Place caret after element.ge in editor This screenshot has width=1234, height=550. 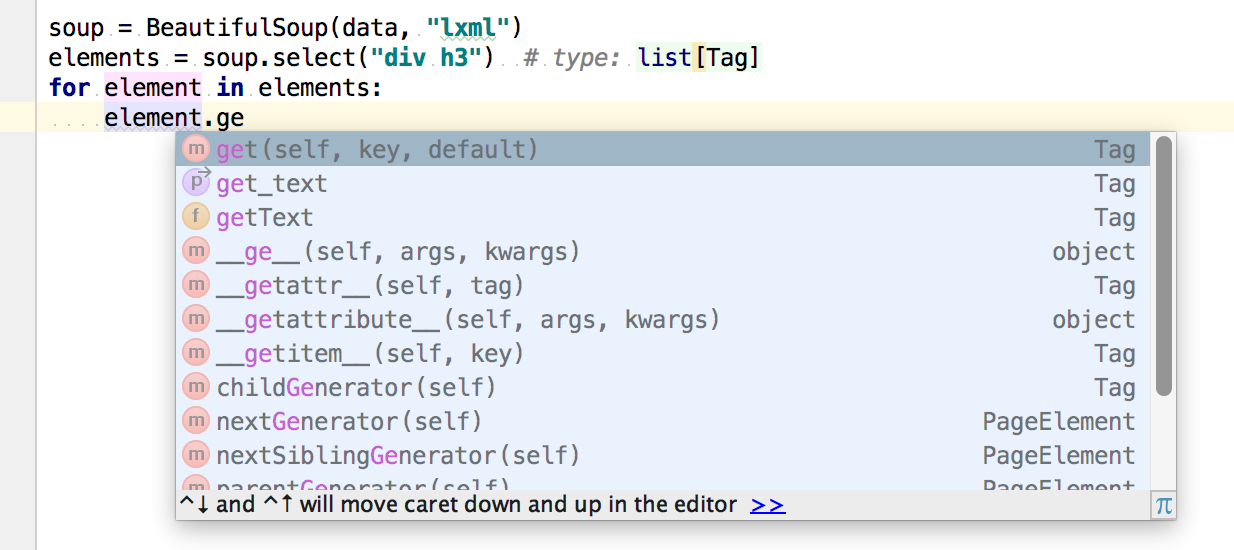[x=245, y=118]
